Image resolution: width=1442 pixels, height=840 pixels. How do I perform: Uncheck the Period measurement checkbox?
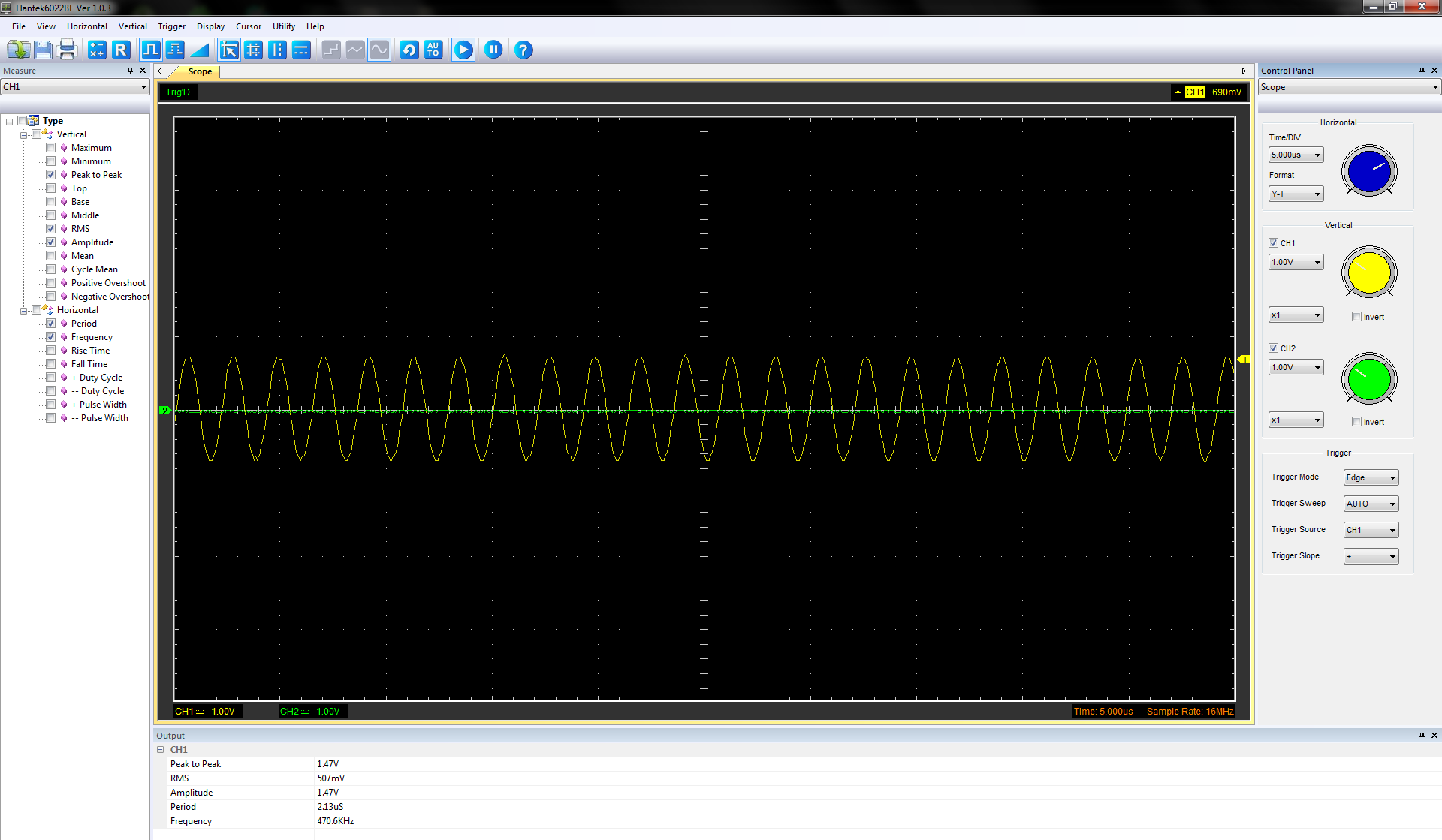tap(51, 324)
